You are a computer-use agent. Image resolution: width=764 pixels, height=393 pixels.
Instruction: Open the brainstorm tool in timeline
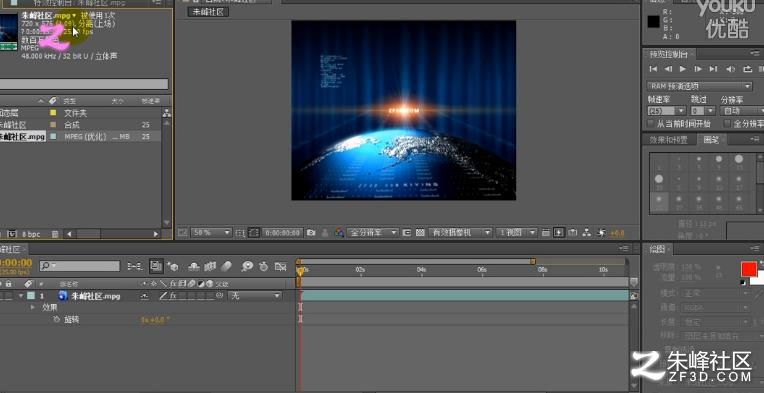248,266
